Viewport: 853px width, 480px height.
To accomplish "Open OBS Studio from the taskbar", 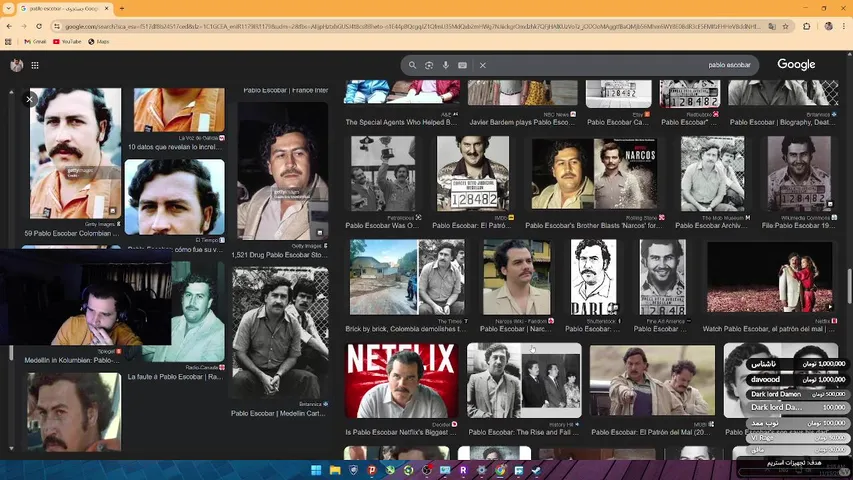I will point(427,470).
